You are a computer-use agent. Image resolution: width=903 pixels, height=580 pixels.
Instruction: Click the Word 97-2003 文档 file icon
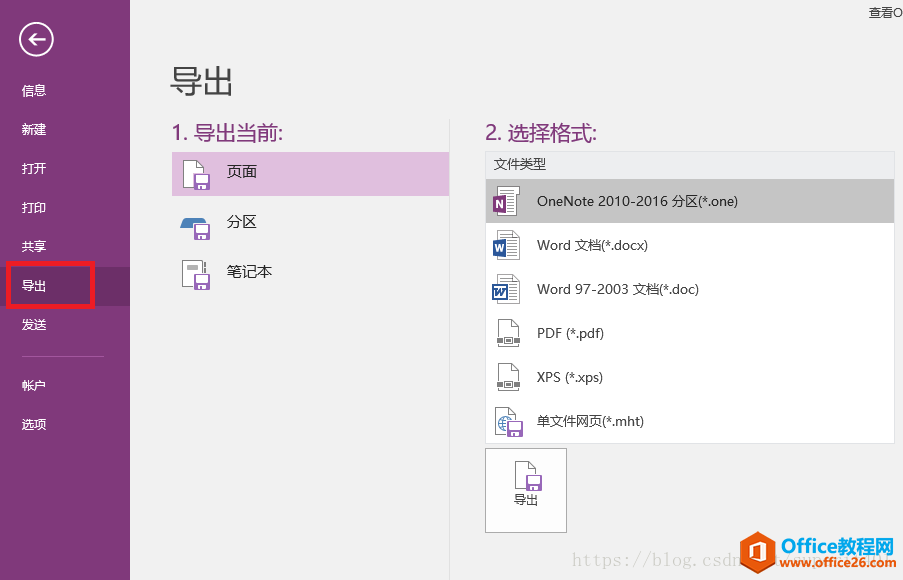click(507, 289)
